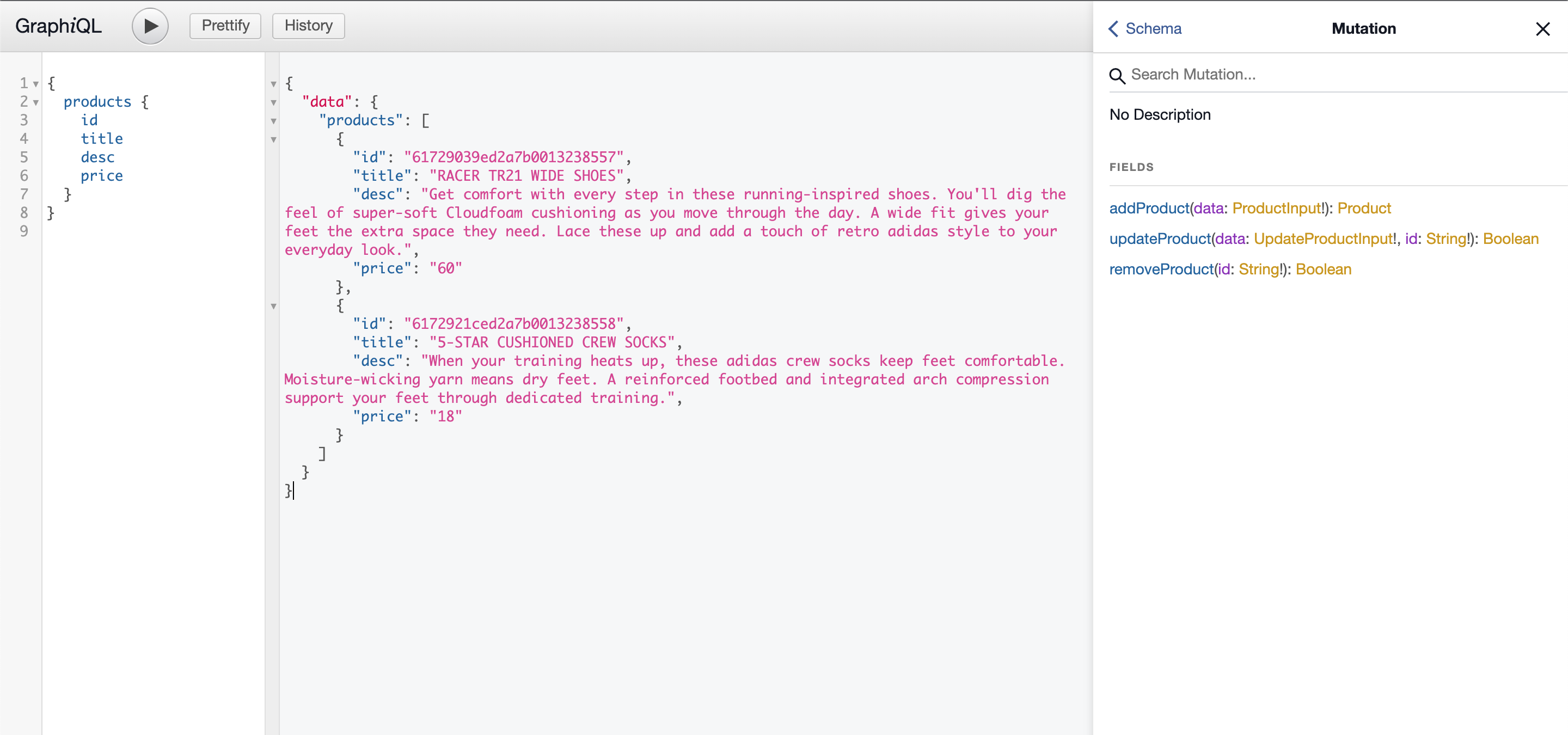The height and width of the screenshot is (735, 1568).
Task: Click in Search Mutation input field
Action: click(x=1278, y=74)
